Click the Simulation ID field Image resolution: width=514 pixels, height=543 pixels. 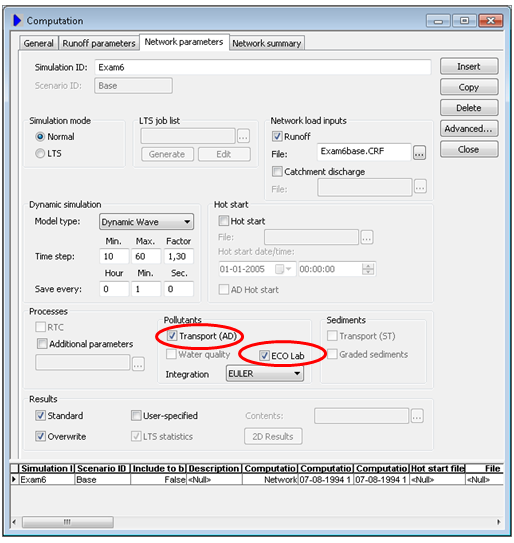(x=263, y=67)
